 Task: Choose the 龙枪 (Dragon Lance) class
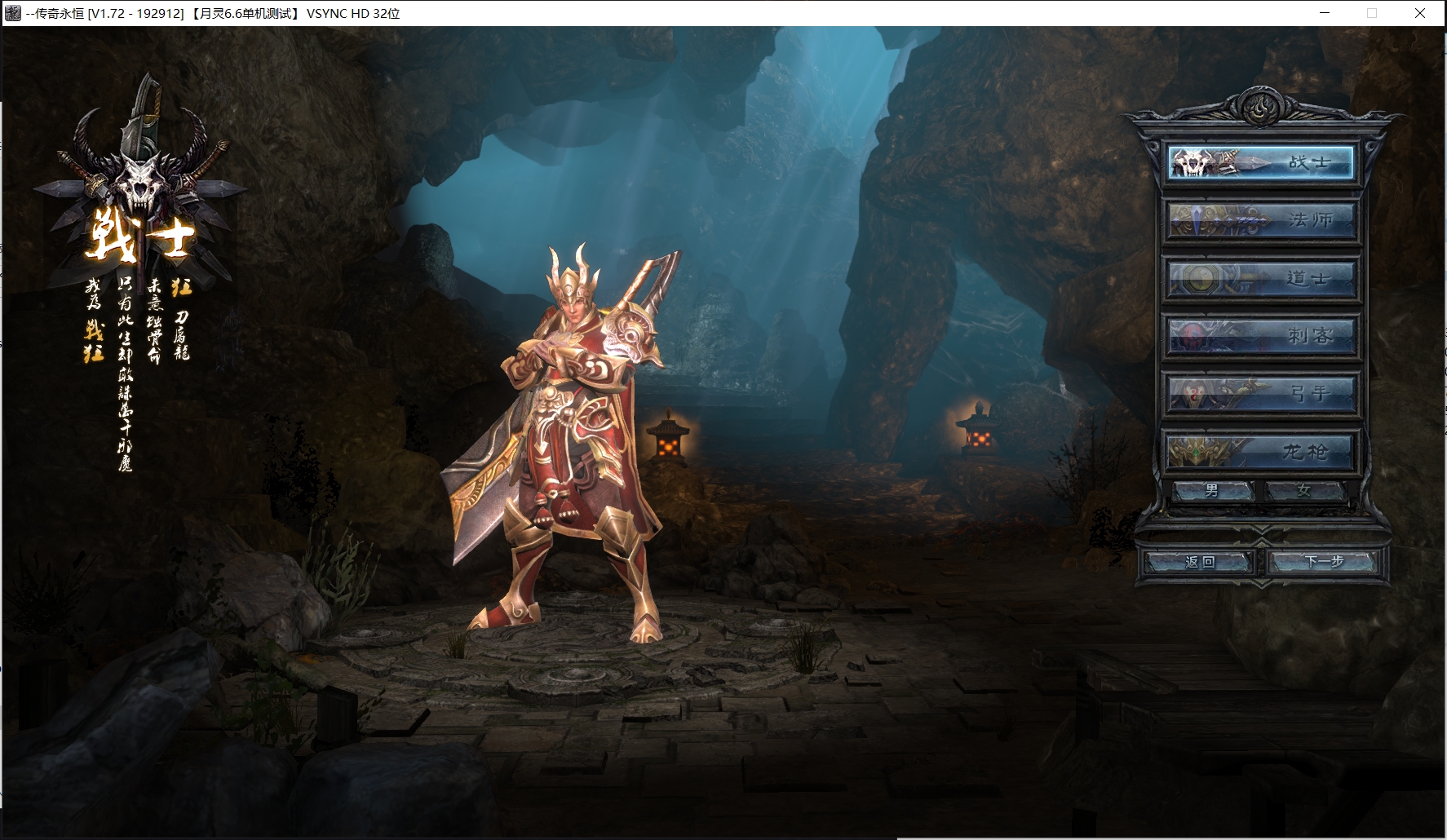point(1261,451)
